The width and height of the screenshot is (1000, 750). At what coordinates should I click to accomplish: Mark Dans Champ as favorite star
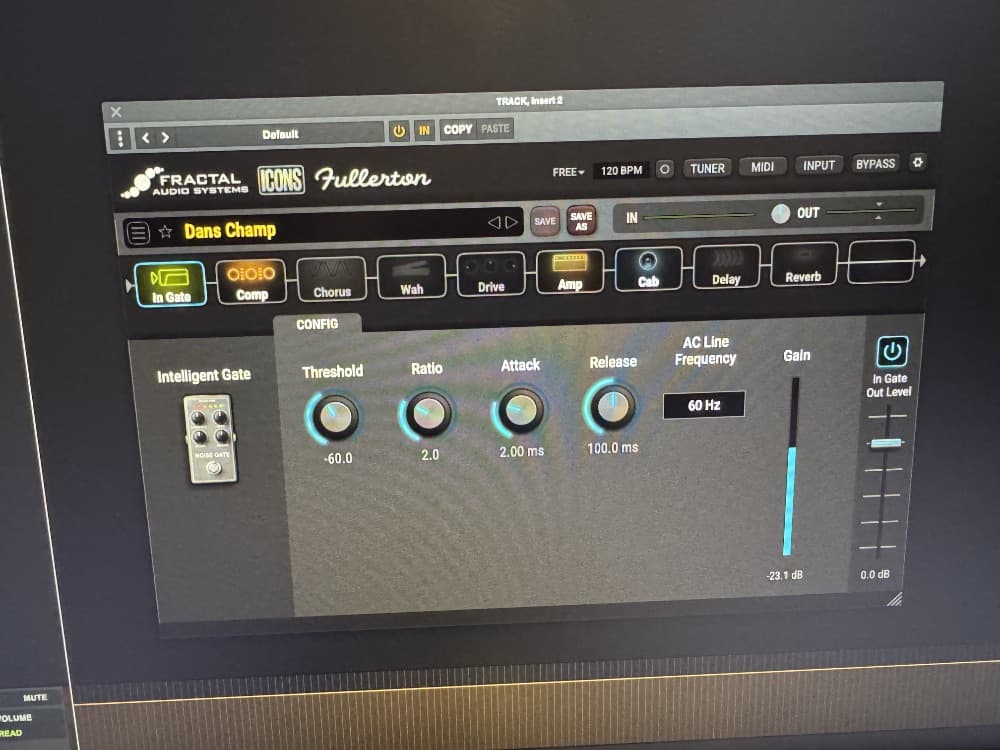(165, 232)
